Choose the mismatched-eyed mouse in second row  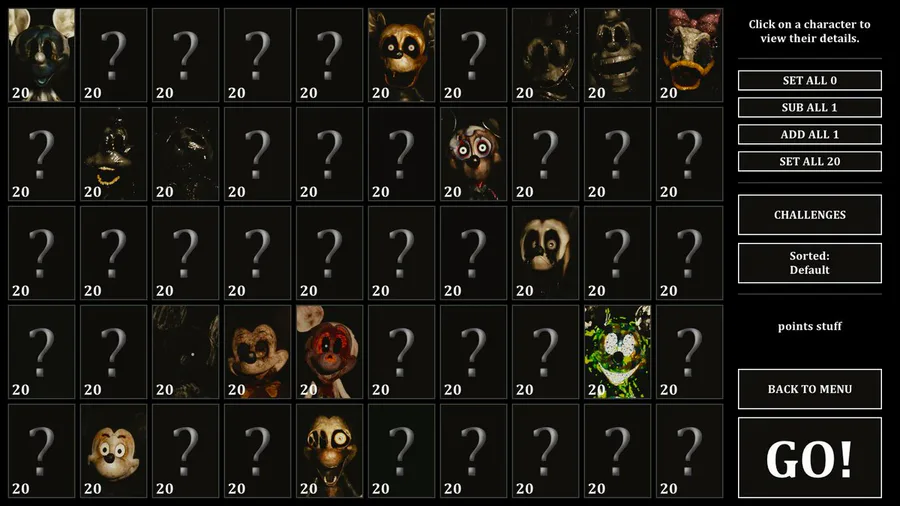click(474, 154)
